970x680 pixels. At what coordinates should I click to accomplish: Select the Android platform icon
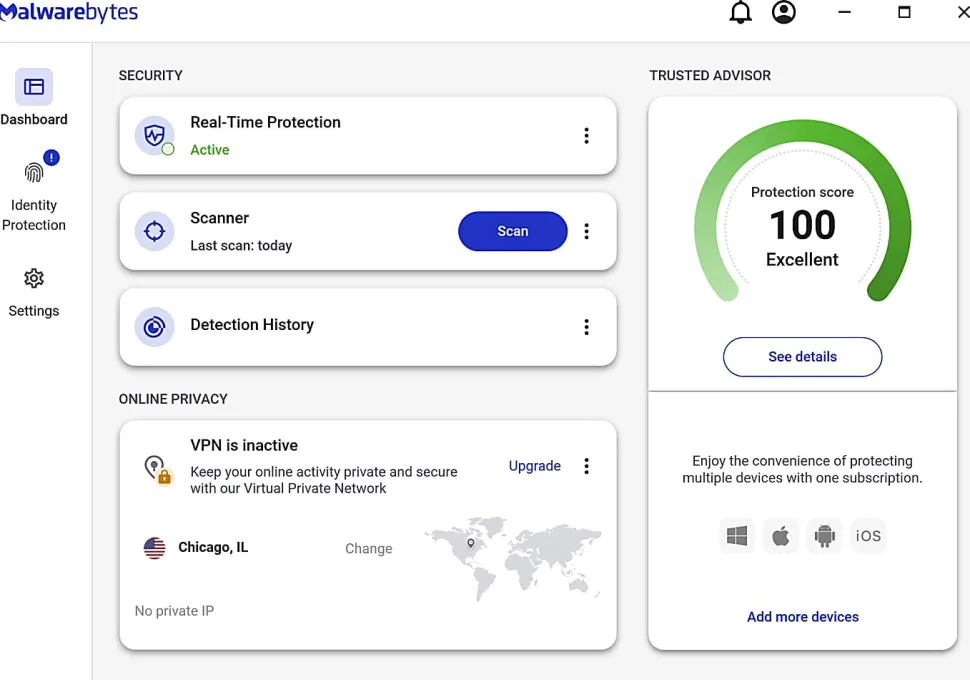[825, 536]
